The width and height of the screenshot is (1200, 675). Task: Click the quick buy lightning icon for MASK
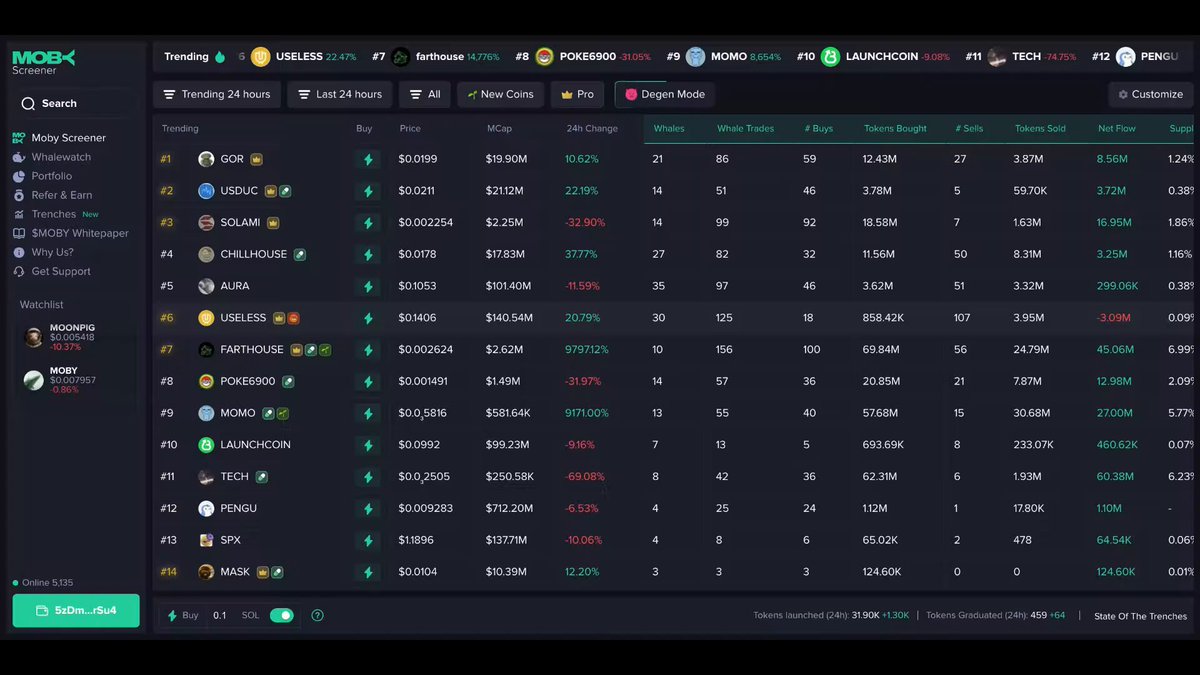click(x=368, y=572)
